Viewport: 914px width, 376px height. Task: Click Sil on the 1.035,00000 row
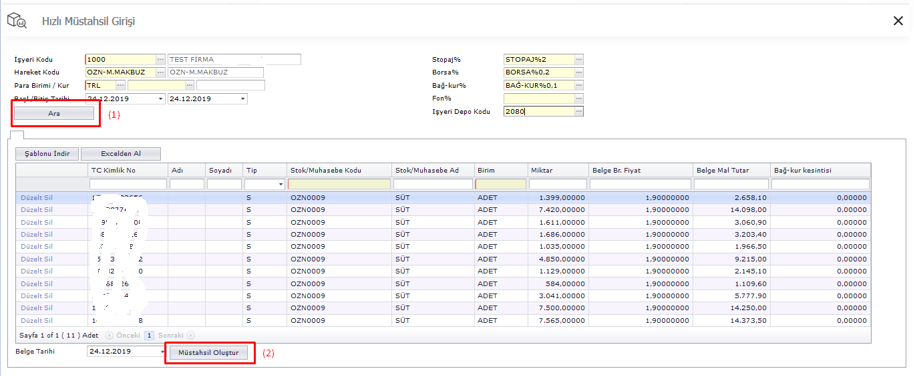[x=49, y=247]
